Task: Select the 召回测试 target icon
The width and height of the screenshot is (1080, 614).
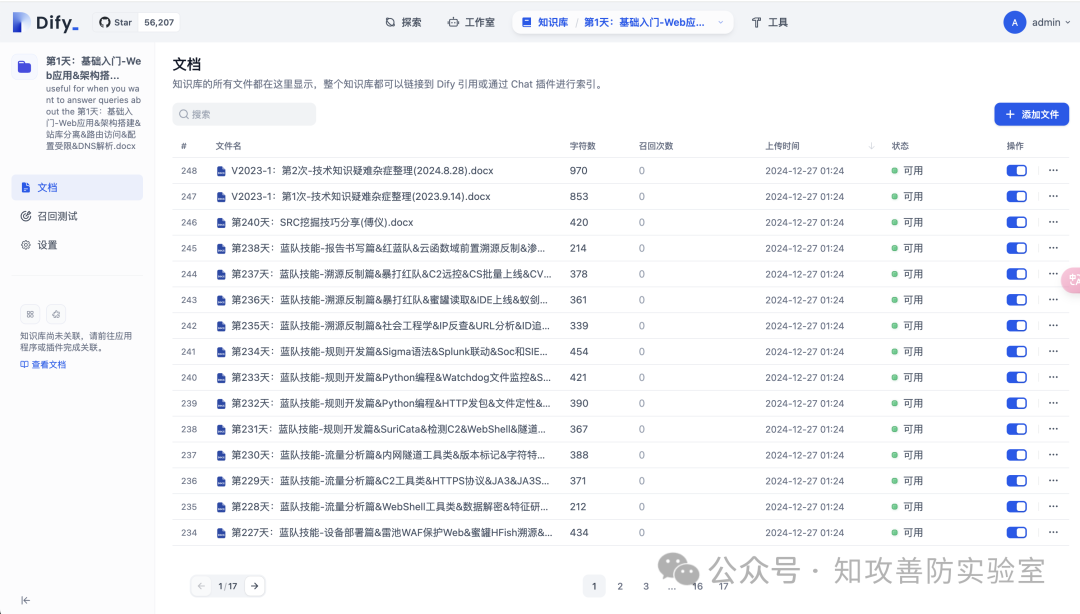Action: [x=26, y=214]
